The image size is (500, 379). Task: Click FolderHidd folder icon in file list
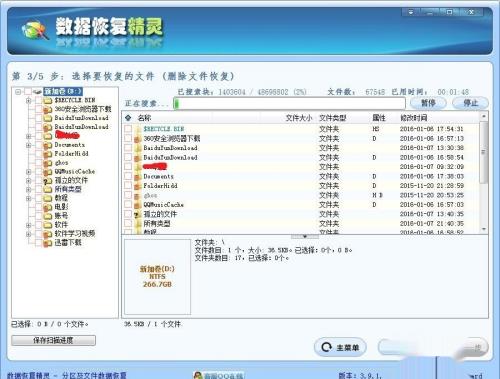pos(138,186)
